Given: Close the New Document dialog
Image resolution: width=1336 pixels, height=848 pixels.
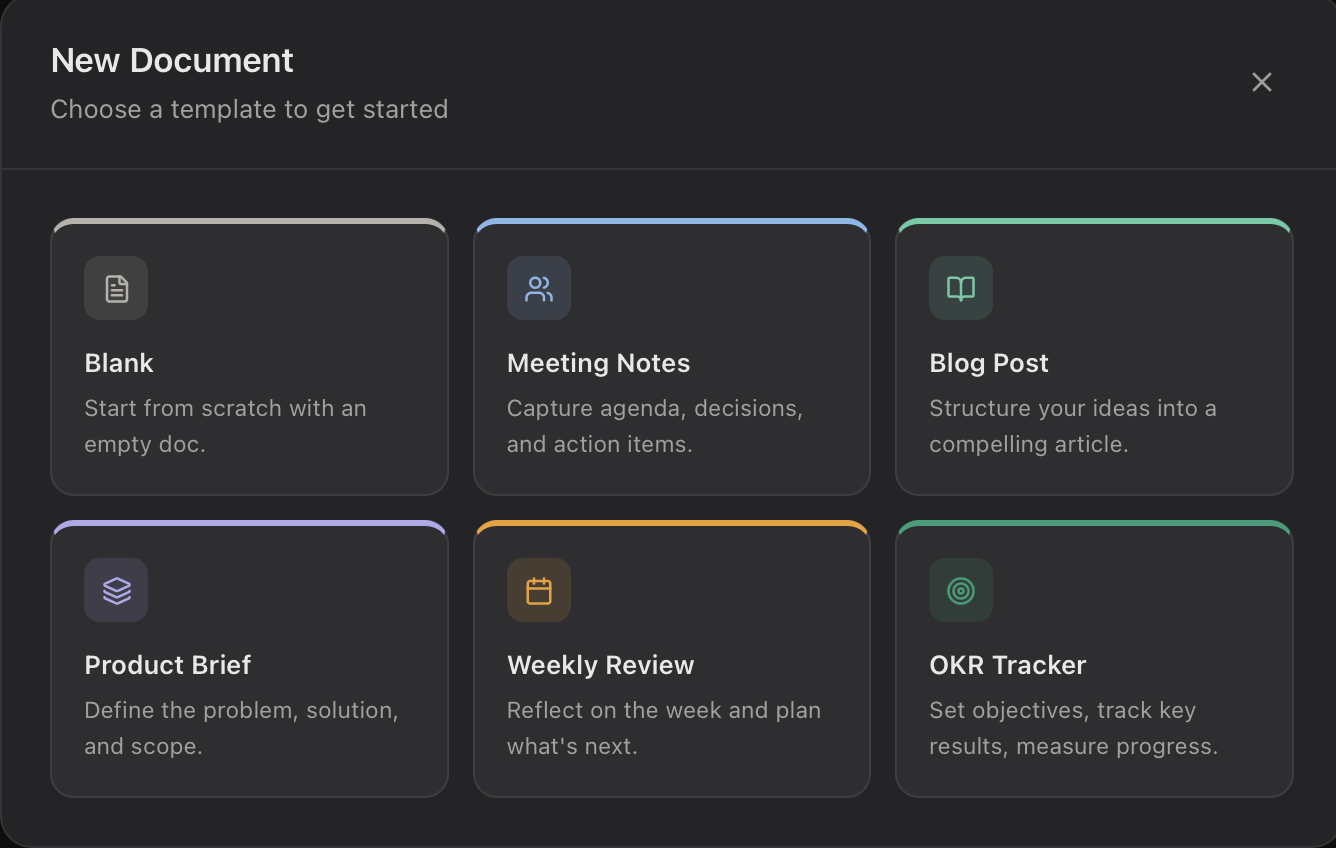Looking at the screenshot, I should click(x=1262, y=82).
